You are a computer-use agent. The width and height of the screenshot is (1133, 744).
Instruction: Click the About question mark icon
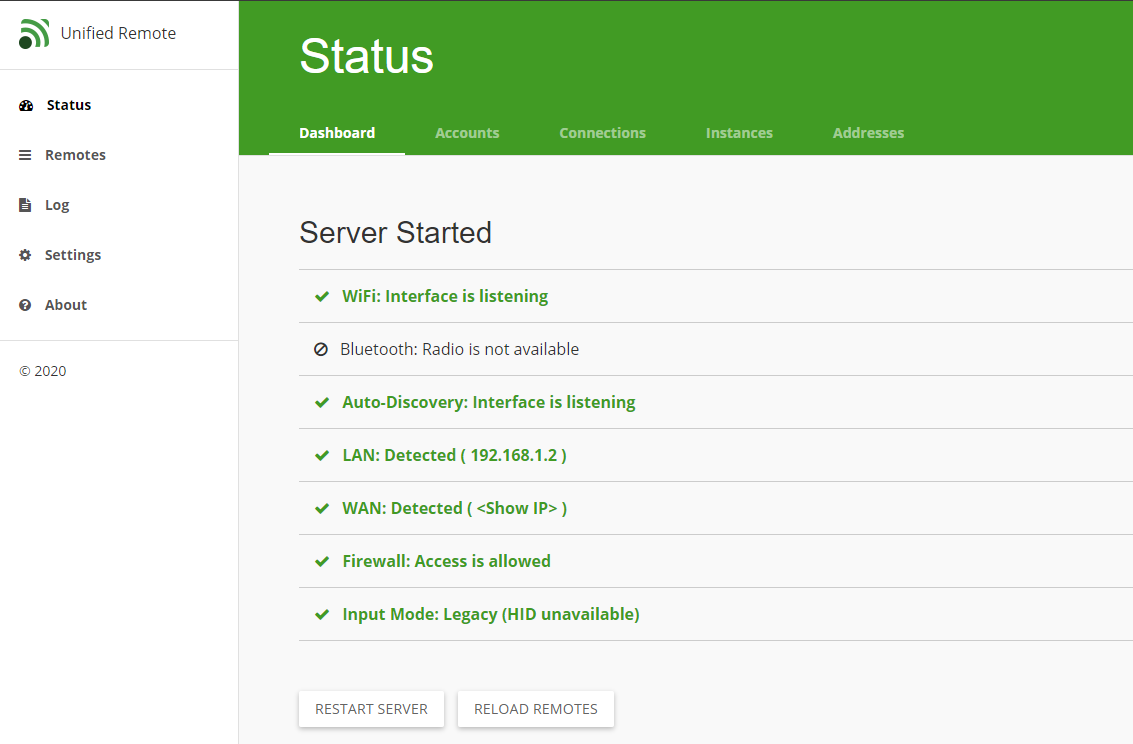25,305
